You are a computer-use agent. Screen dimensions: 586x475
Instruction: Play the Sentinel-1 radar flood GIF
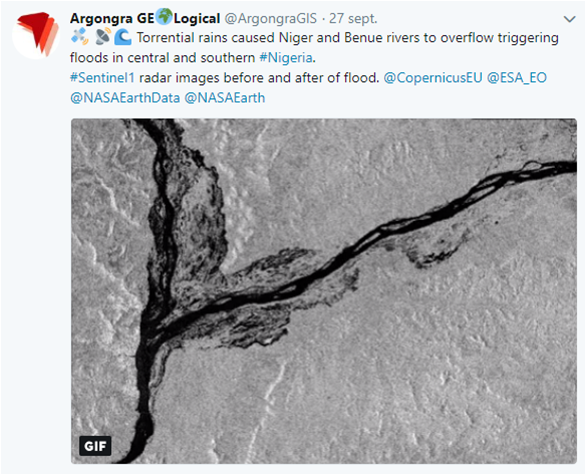click(x=324, y=291)
